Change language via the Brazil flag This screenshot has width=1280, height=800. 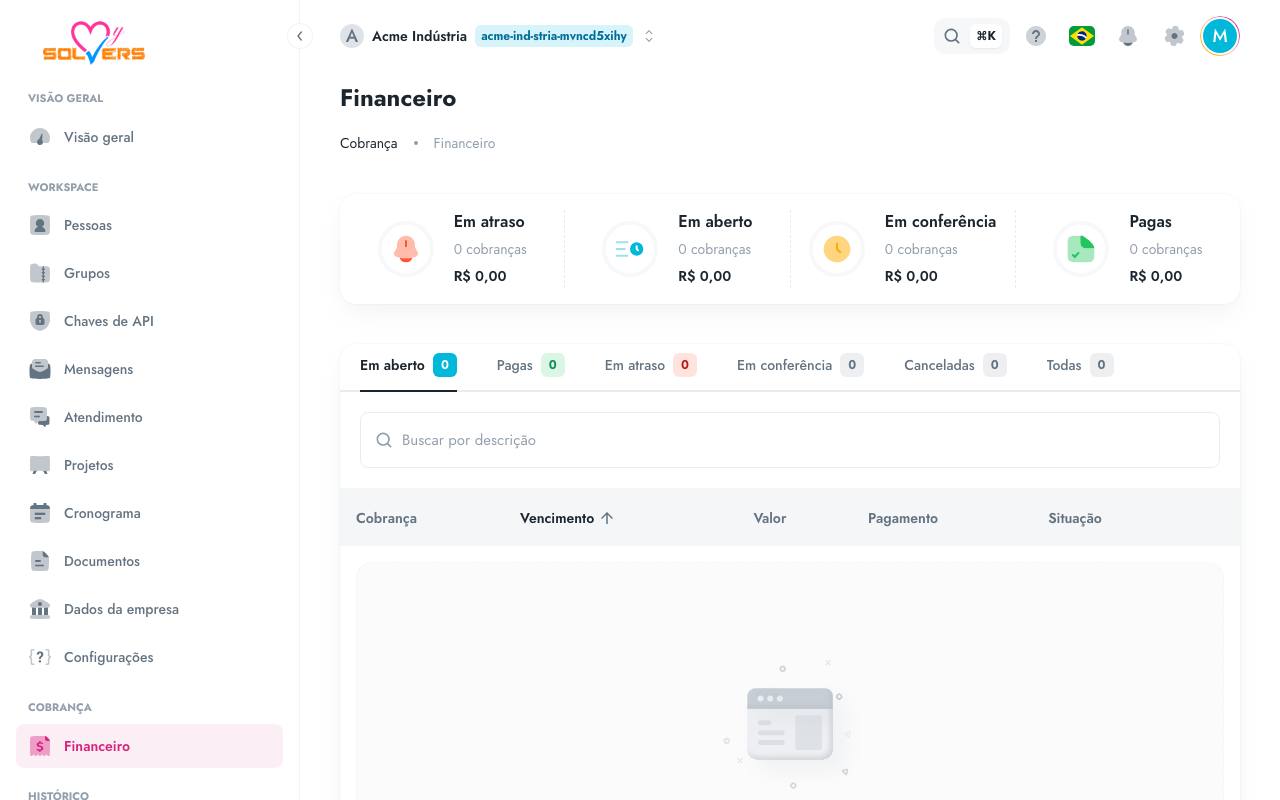(x=1082, y=36)
